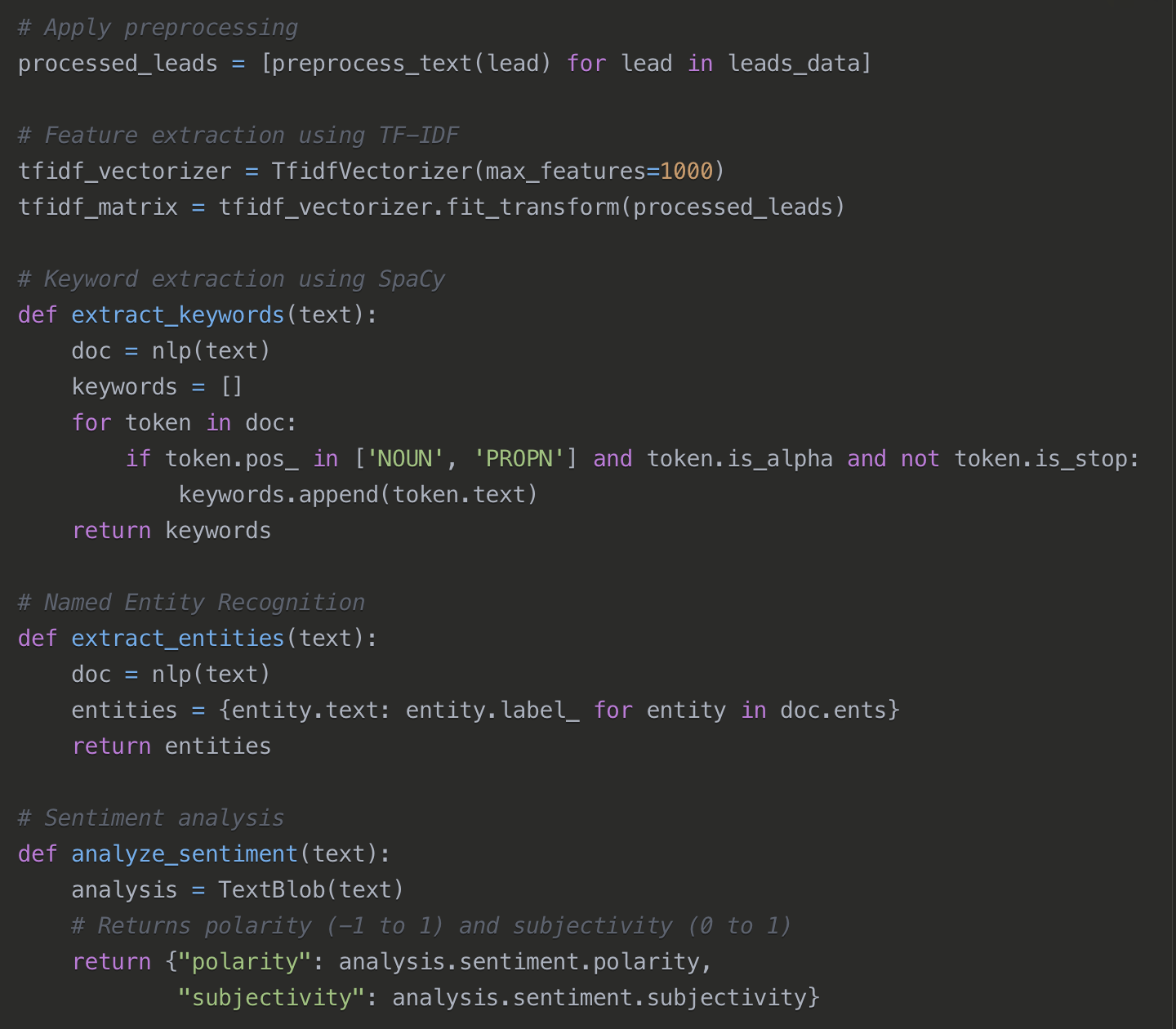Click the "Keyword extraction using SpaCy" comment
Viewport: 1176px width, 1029px height.
[x=231, y=279]
